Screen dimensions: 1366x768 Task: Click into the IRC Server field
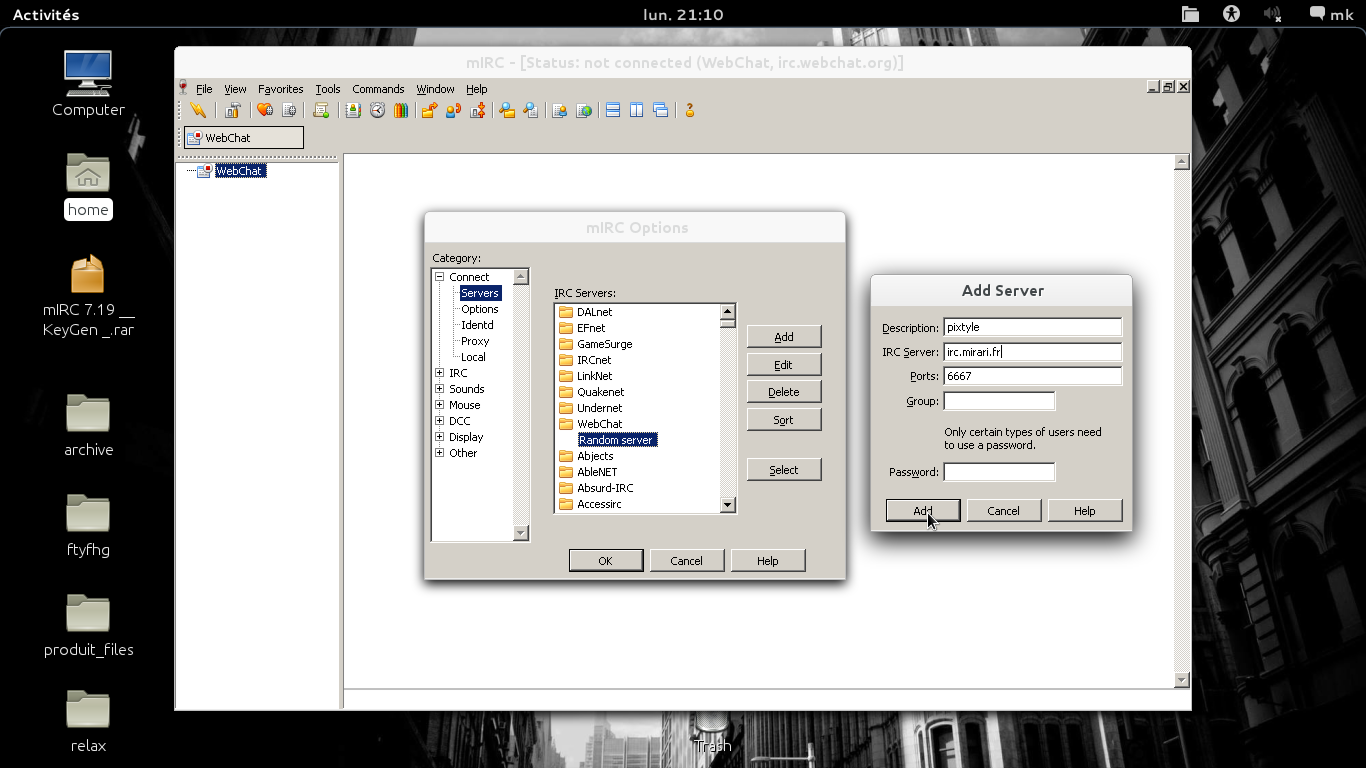click(1033, 352)
